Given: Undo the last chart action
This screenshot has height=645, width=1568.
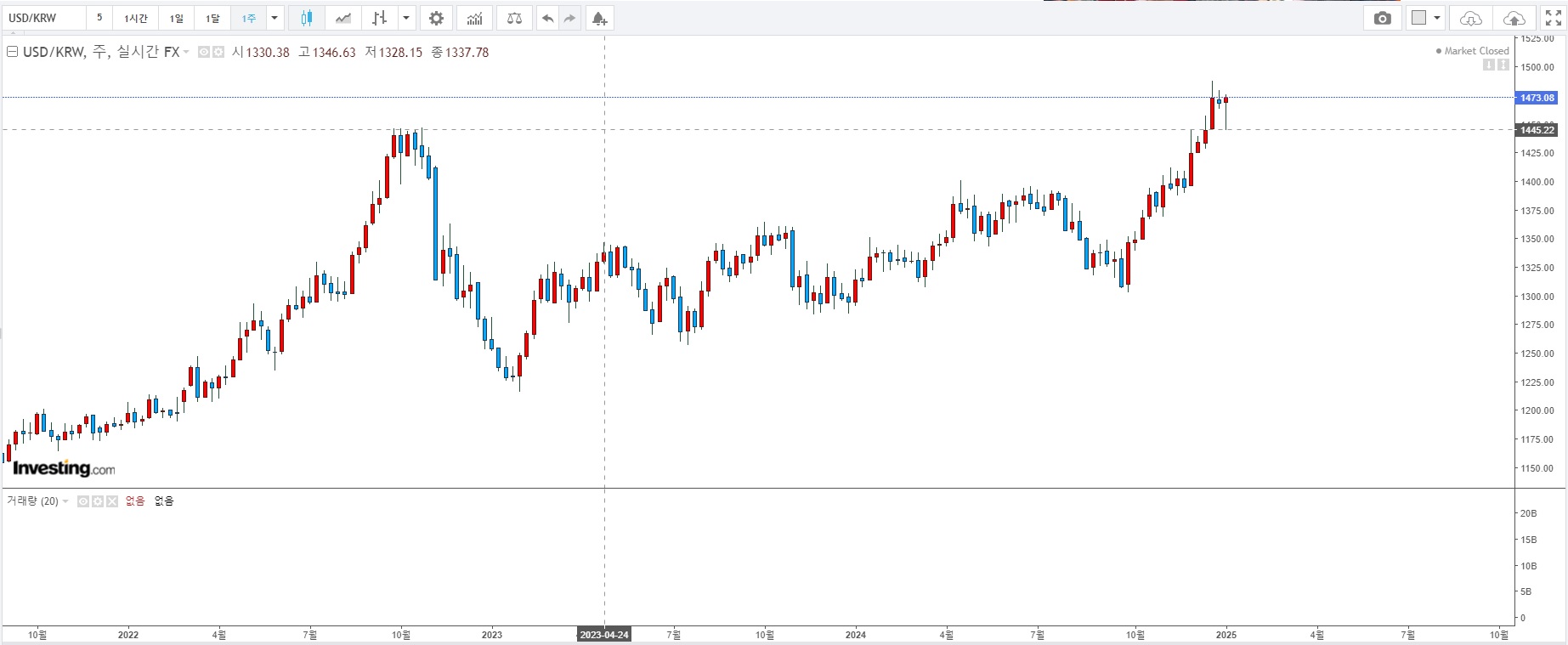Looking at the screenshot, I should point(548,18).
